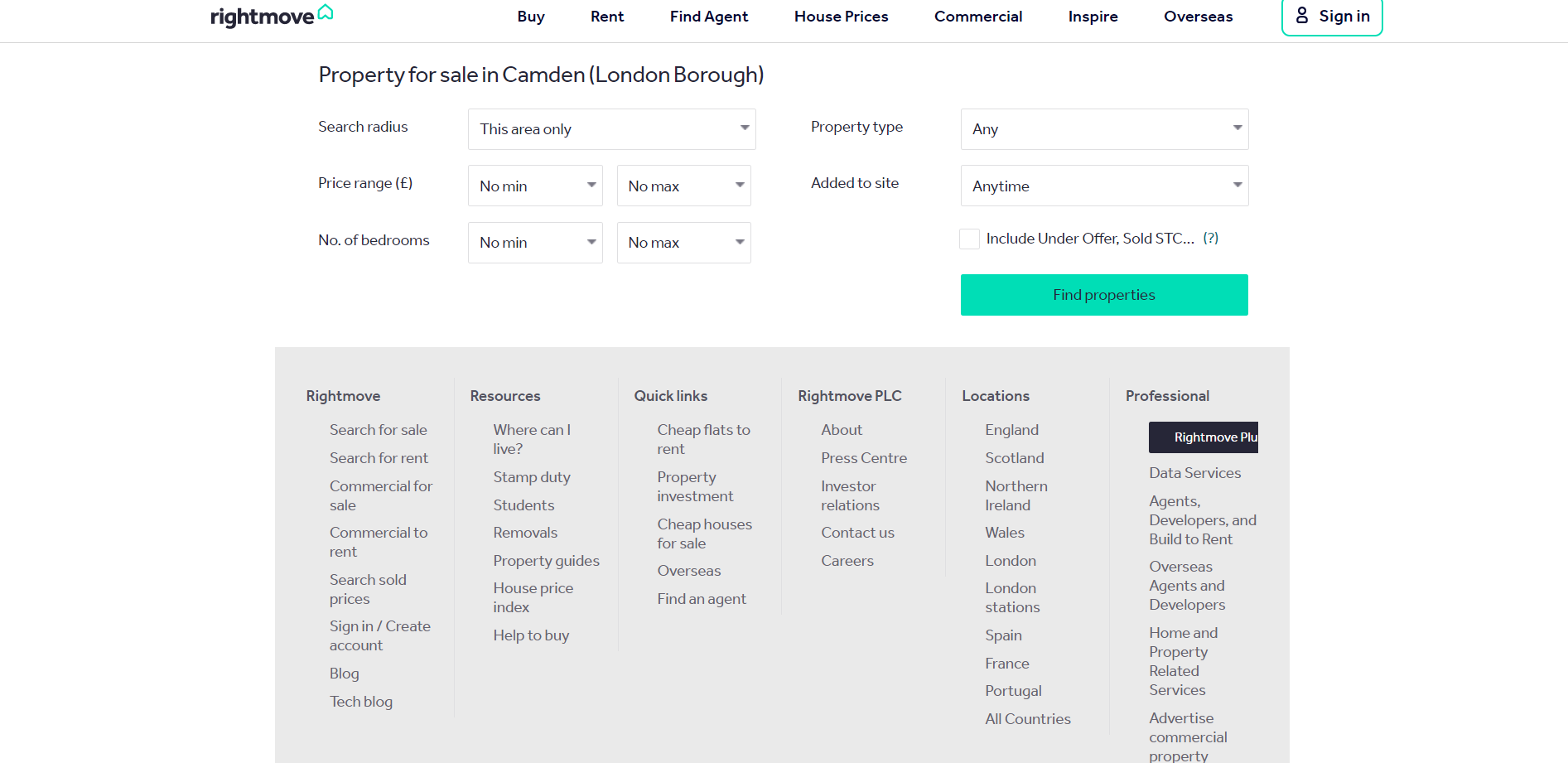This screenshot has width=1568, height=763.
Task: Open the France location link
Action: 1007,664
